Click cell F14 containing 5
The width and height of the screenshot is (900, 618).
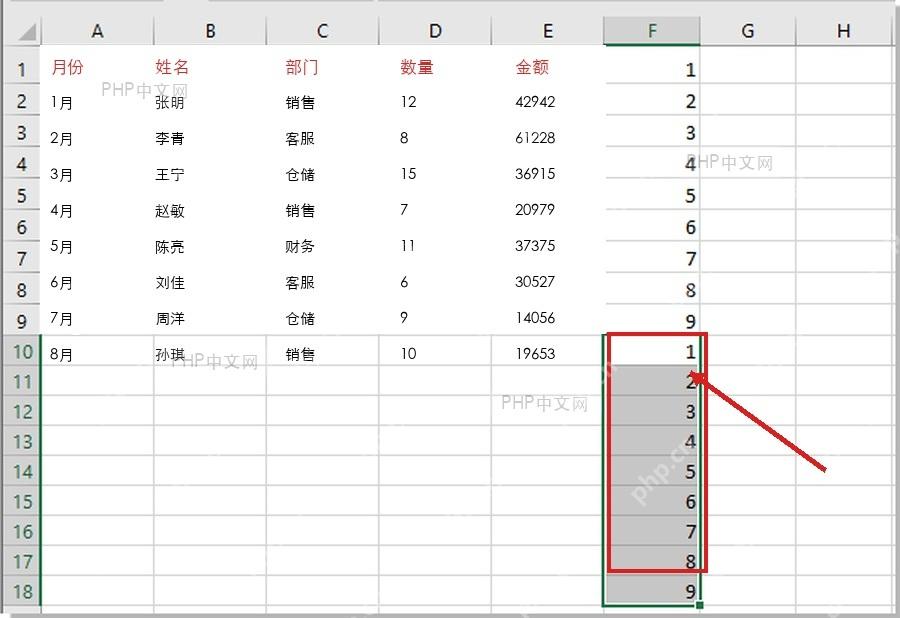click(652, 471)
